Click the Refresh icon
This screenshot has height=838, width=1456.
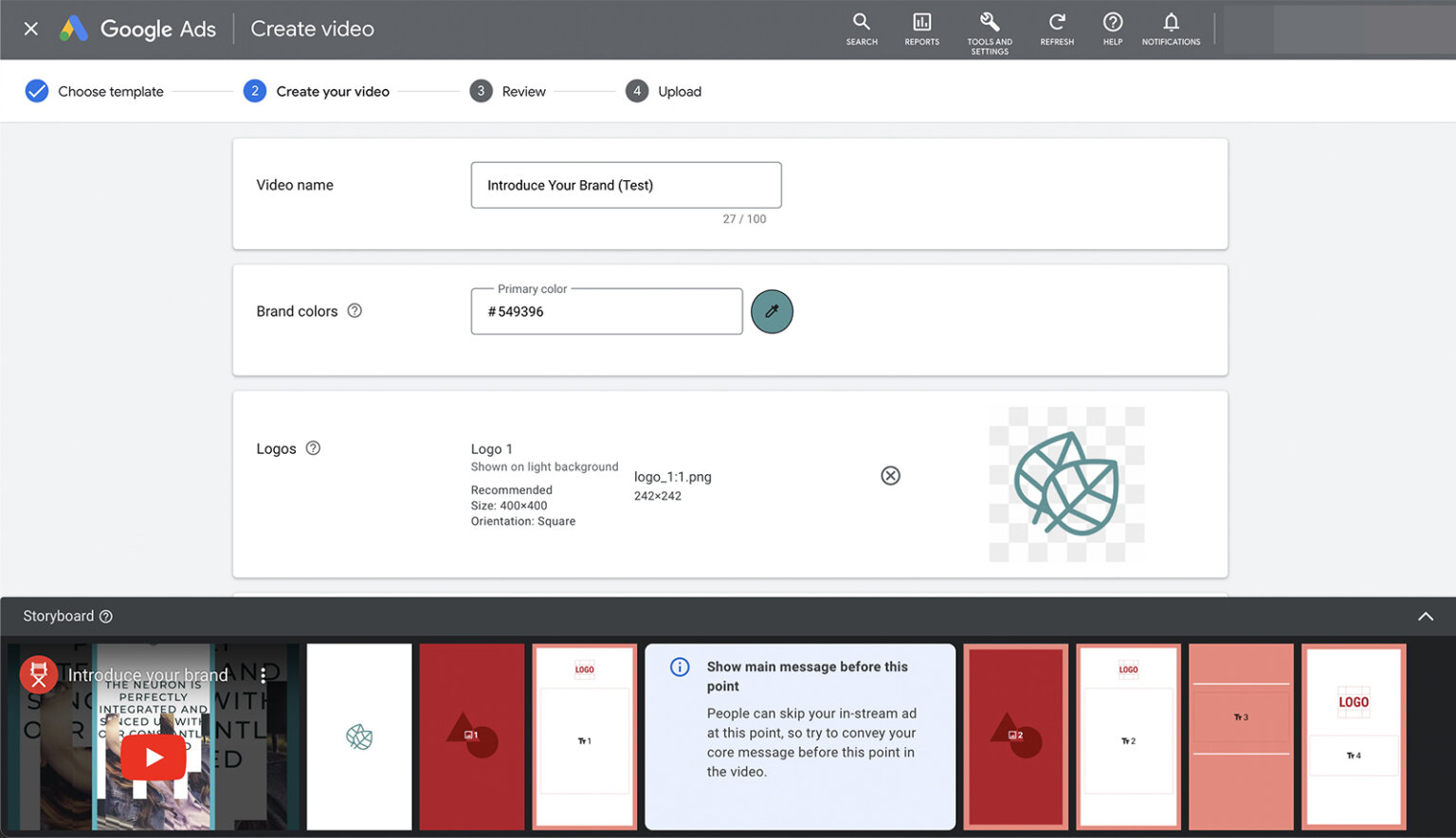pyautogui.click(x=1057, y=28)
